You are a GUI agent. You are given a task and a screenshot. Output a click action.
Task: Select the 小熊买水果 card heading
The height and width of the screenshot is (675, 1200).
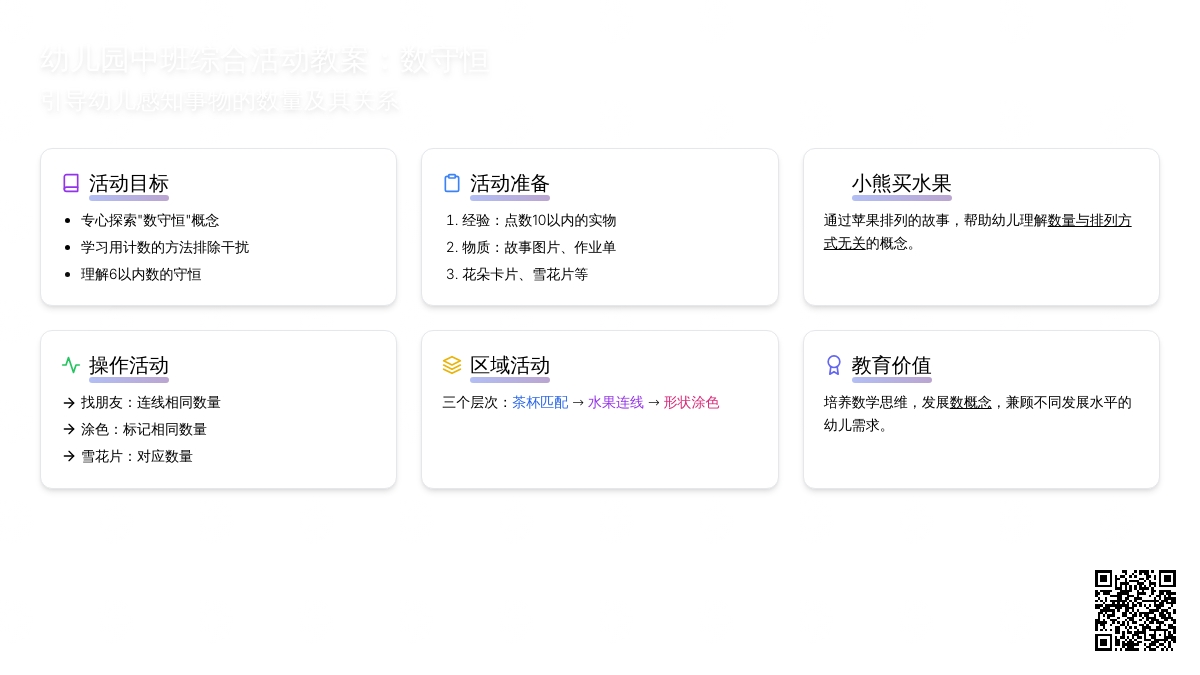click(x=902, y=184)
